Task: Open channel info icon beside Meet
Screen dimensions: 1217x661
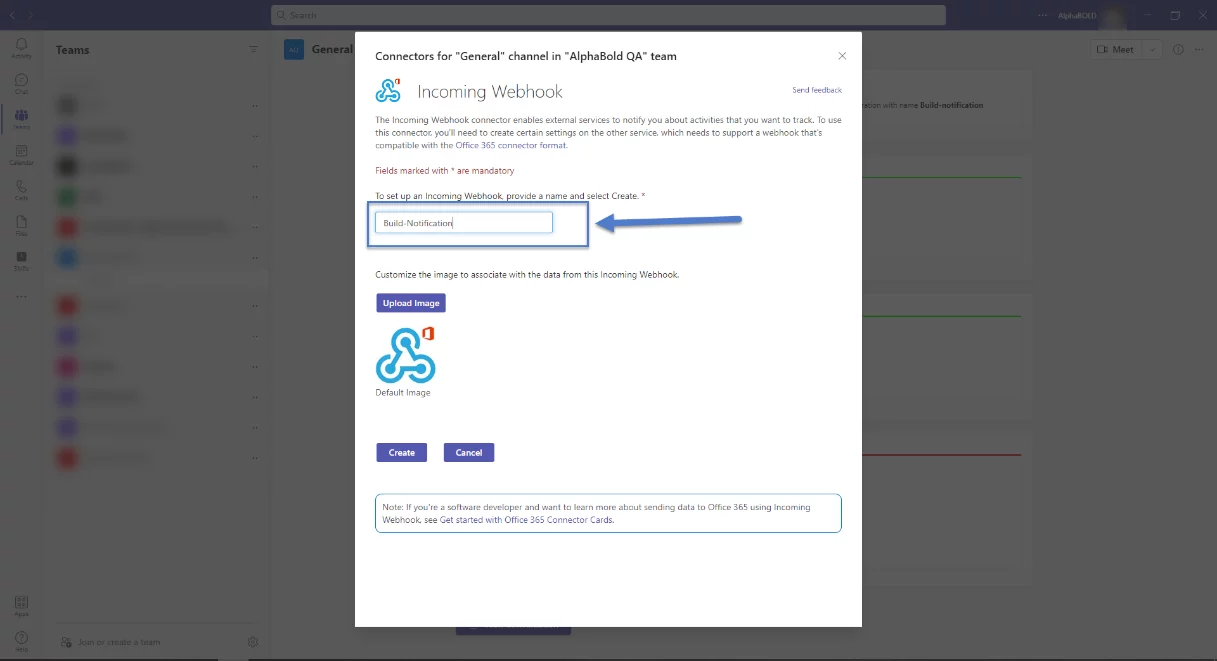Action: point(1178,49)
